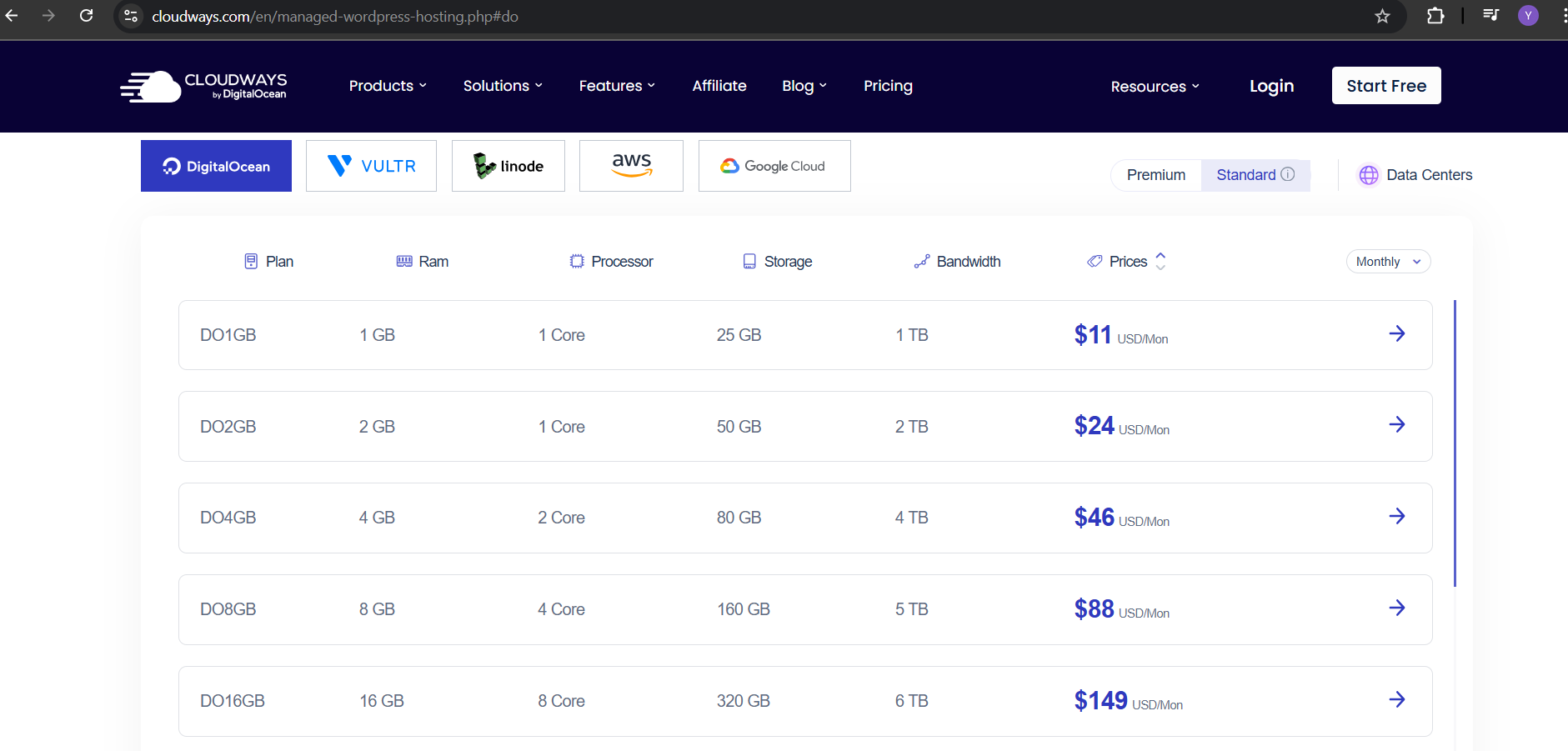Click the Prices tag icon
This screenshot has height=751, width=1568.
1095,262
